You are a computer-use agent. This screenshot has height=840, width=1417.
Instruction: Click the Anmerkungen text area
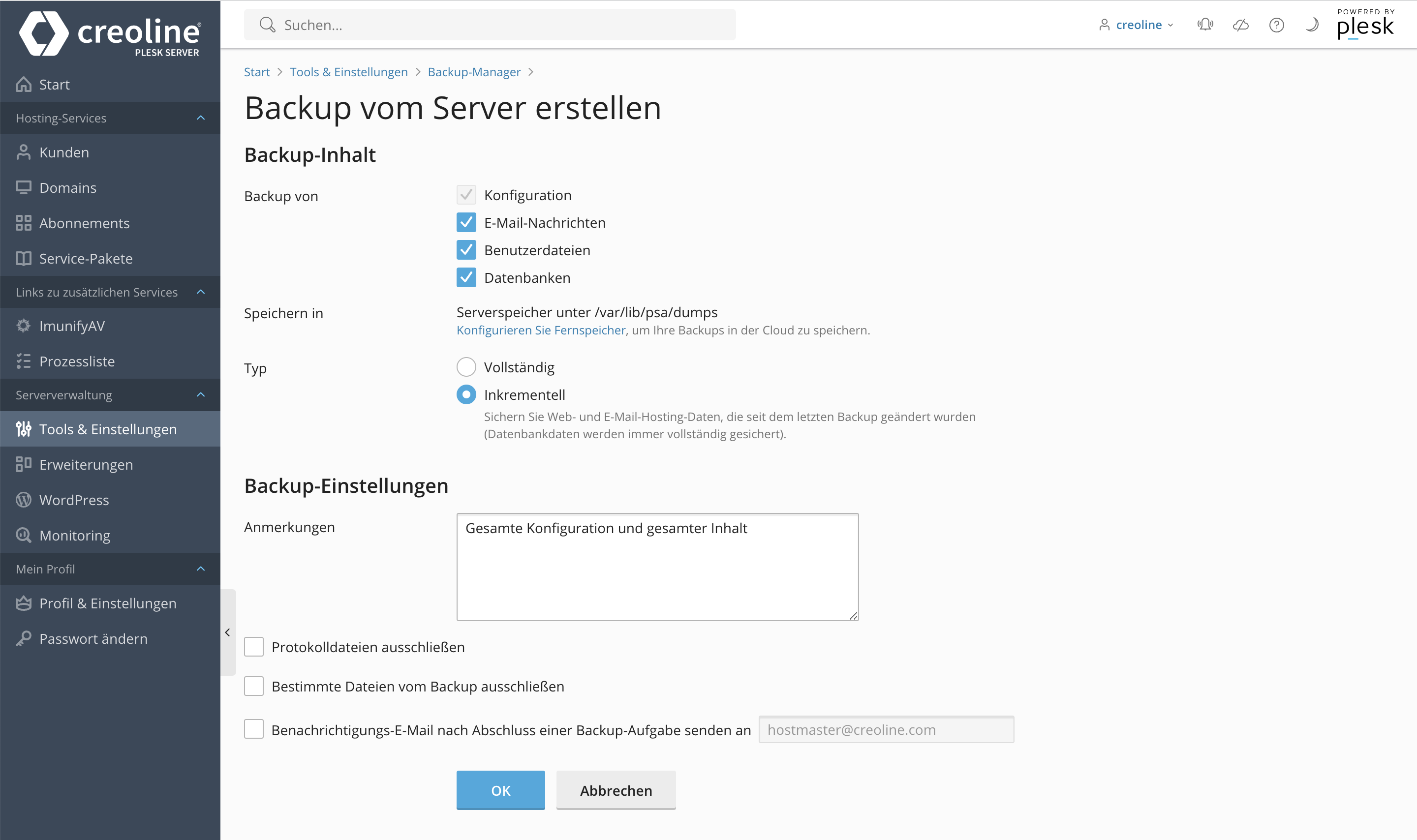[x=657, y=567]
